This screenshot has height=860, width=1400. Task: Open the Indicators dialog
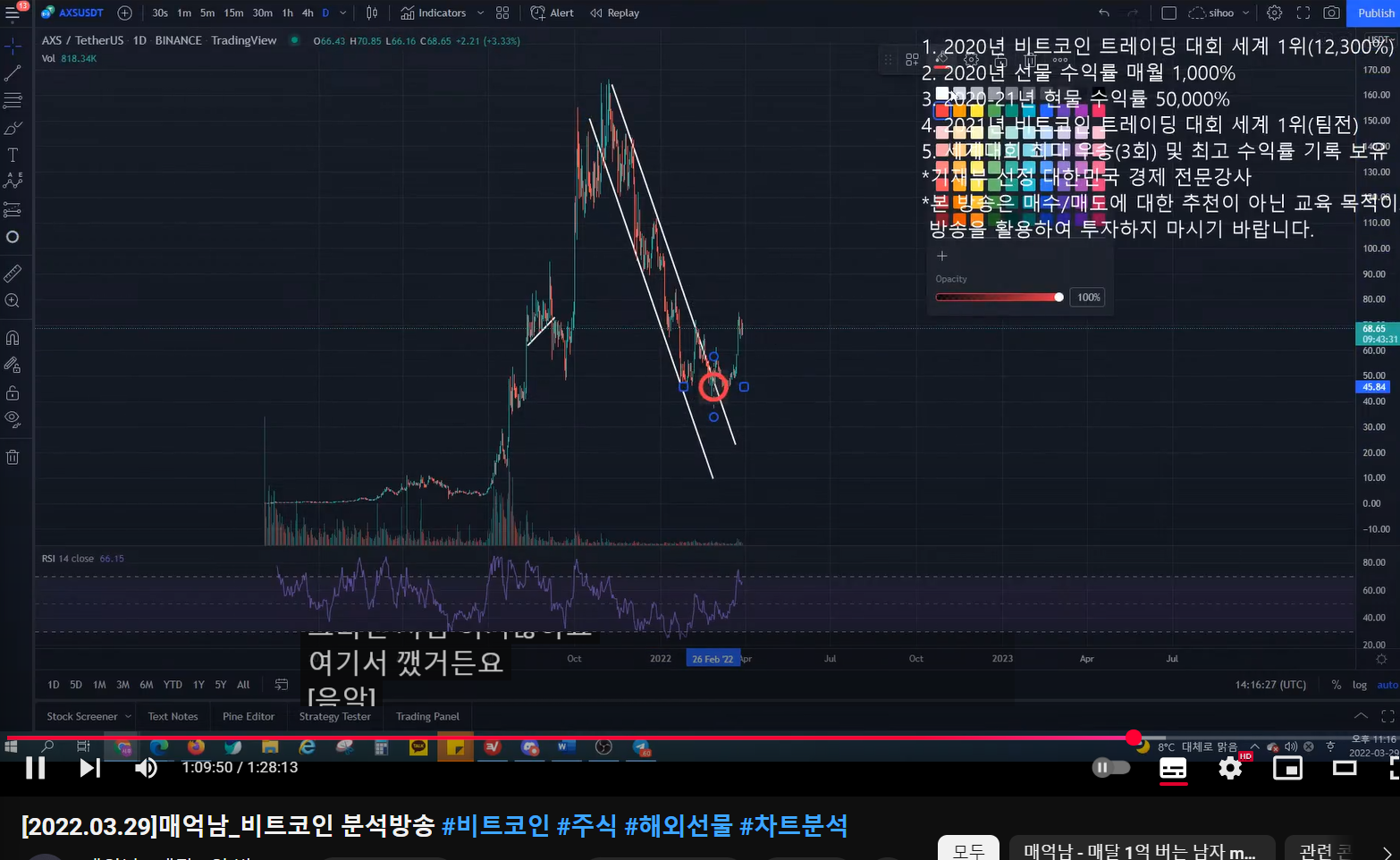click(x=434, y=13)
